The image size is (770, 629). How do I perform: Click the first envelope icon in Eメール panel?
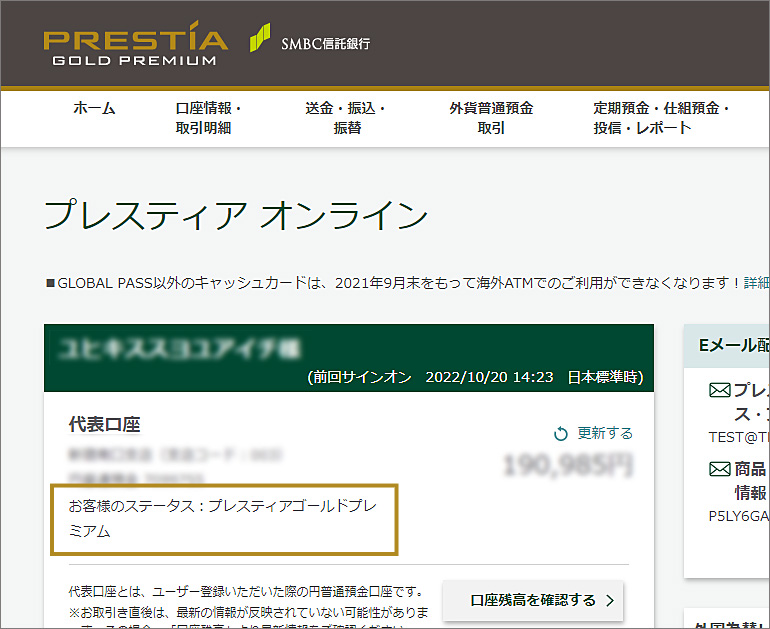click(x=719, y=390)
